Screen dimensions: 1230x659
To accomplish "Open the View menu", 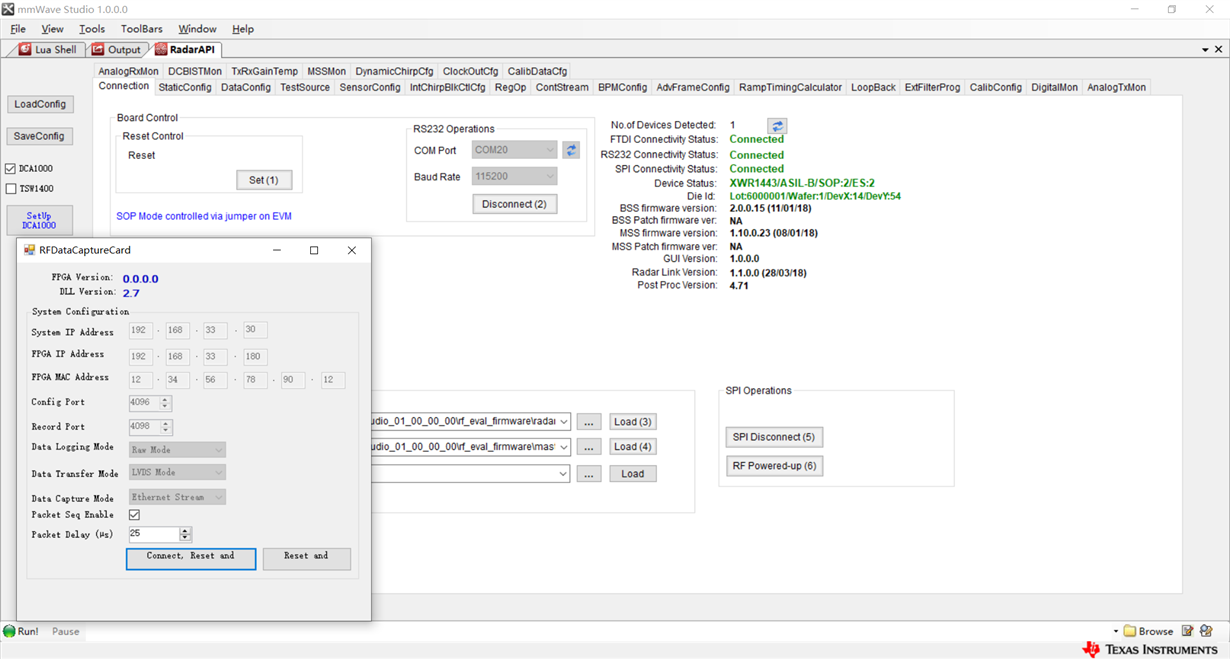I will (x=52, y=29).
